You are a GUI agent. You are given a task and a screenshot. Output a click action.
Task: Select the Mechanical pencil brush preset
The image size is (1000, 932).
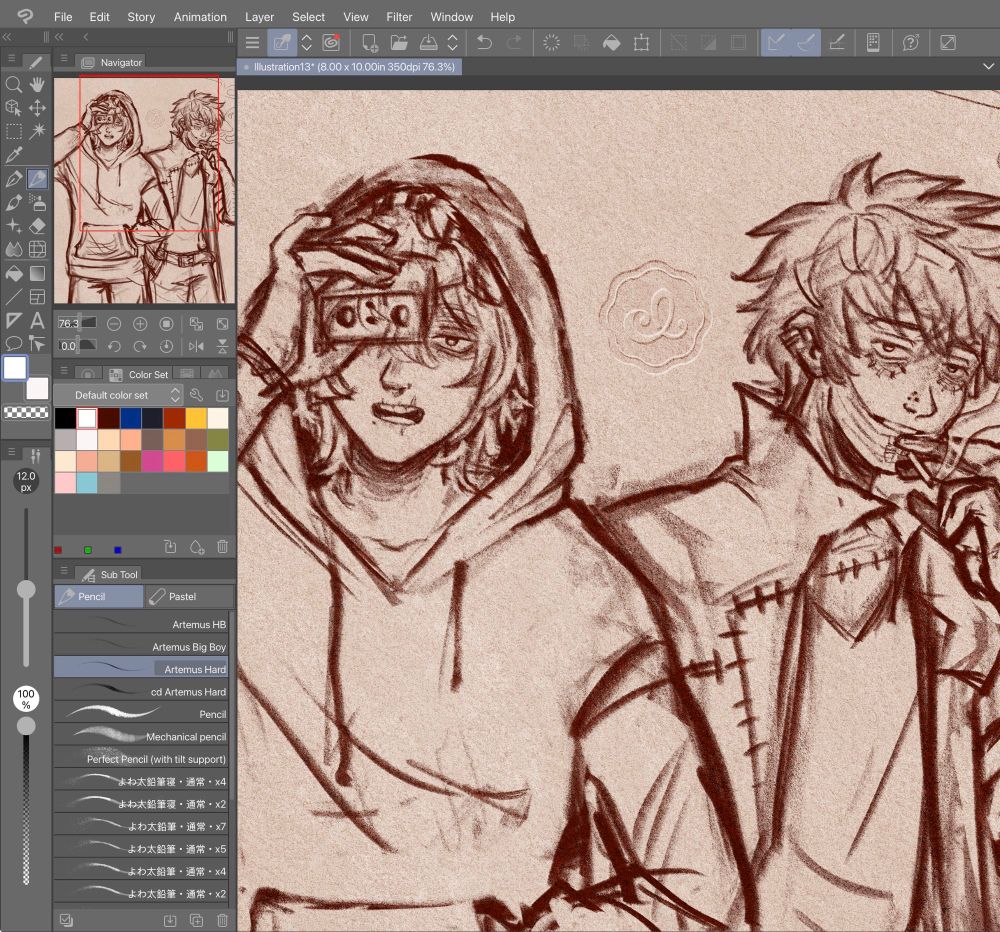click(x=140, y=736)
